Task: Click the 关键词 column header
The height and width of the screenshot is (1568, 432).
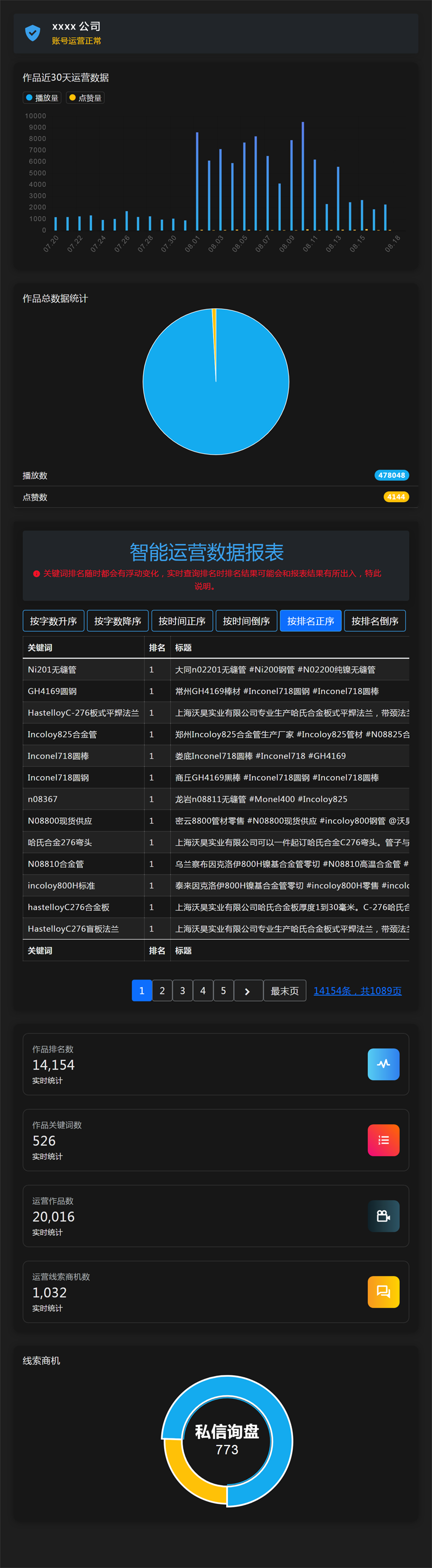Action: [x=40, y=647]
